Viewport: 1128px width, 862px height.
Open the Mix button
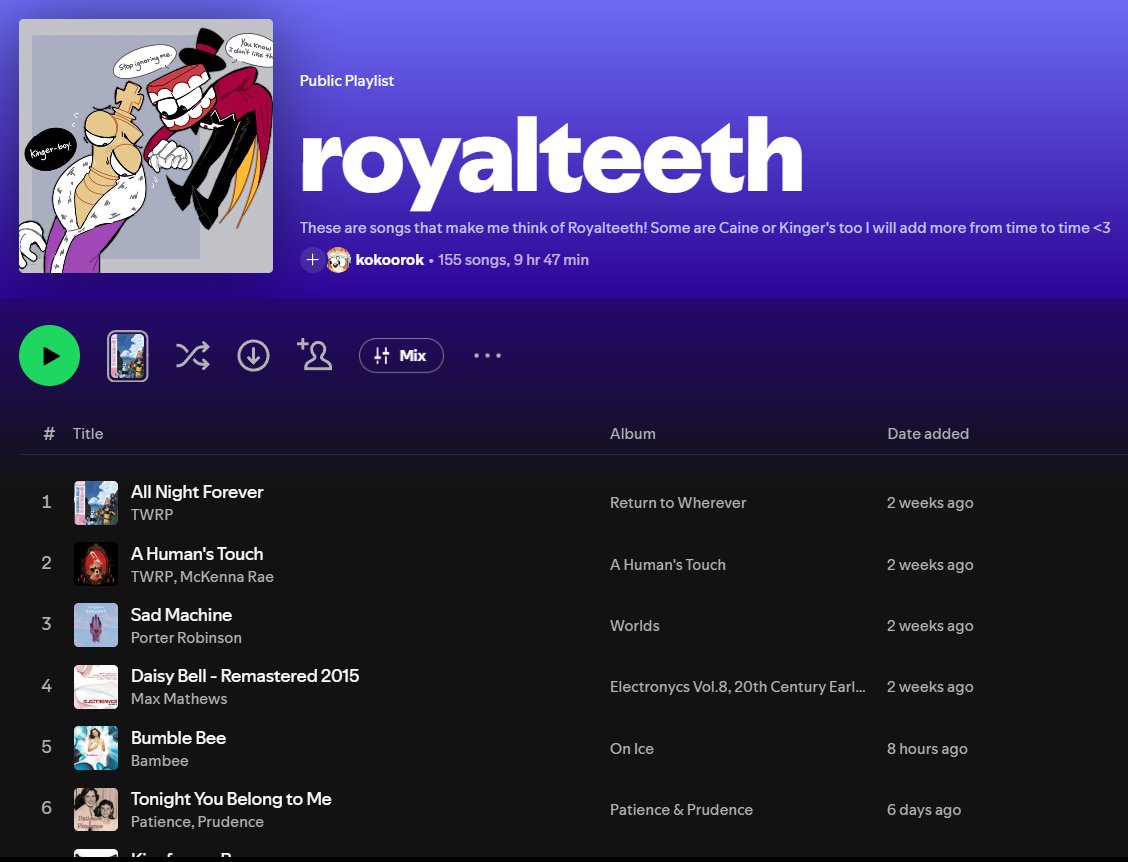click(x=401, y=355)
